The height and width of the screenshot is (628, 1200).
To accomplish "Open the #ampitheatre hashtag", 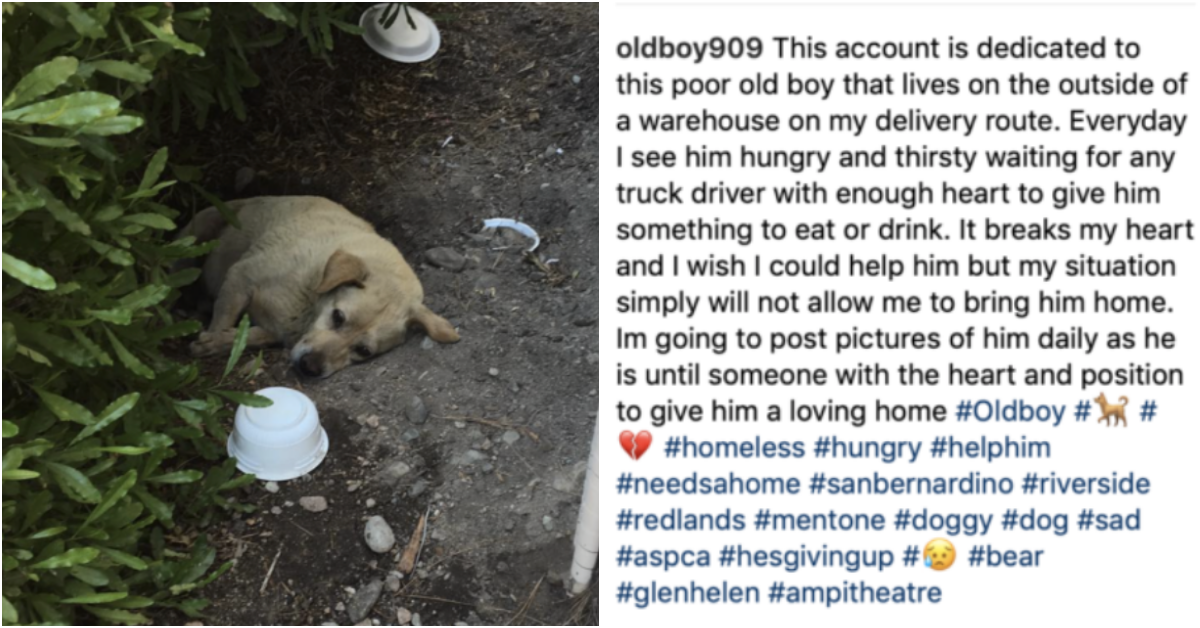I will coord(855,593).
